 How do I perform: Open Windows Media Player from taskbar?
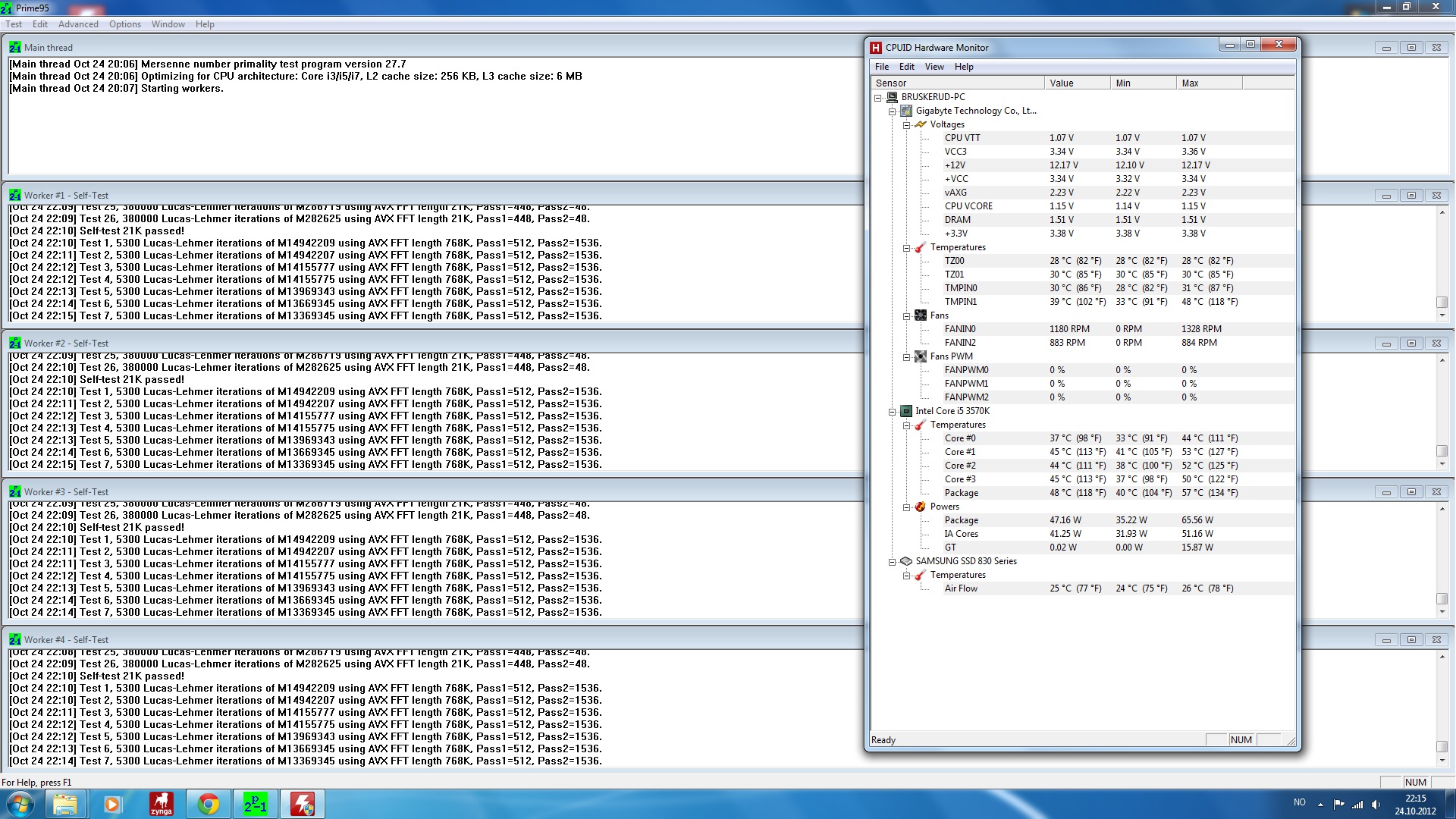point(112,804)
